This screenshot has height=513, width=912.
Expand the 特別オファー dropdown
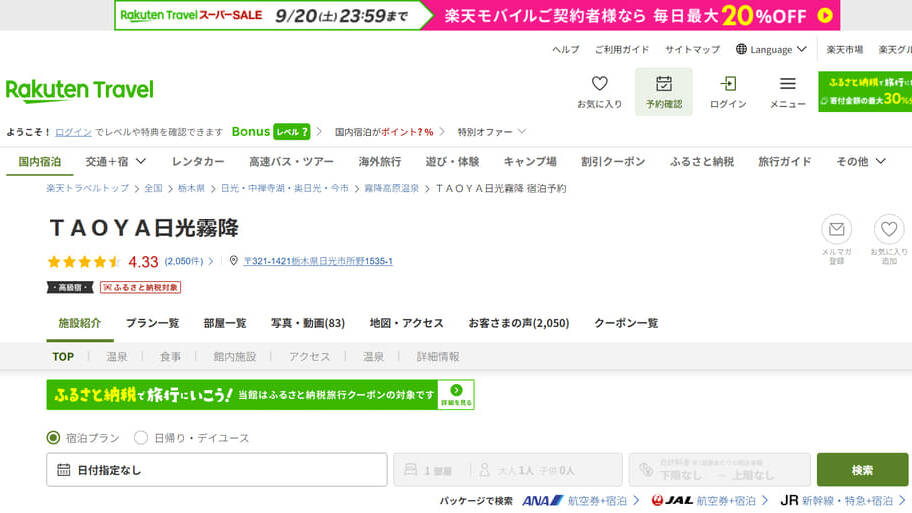click(522, 132)
